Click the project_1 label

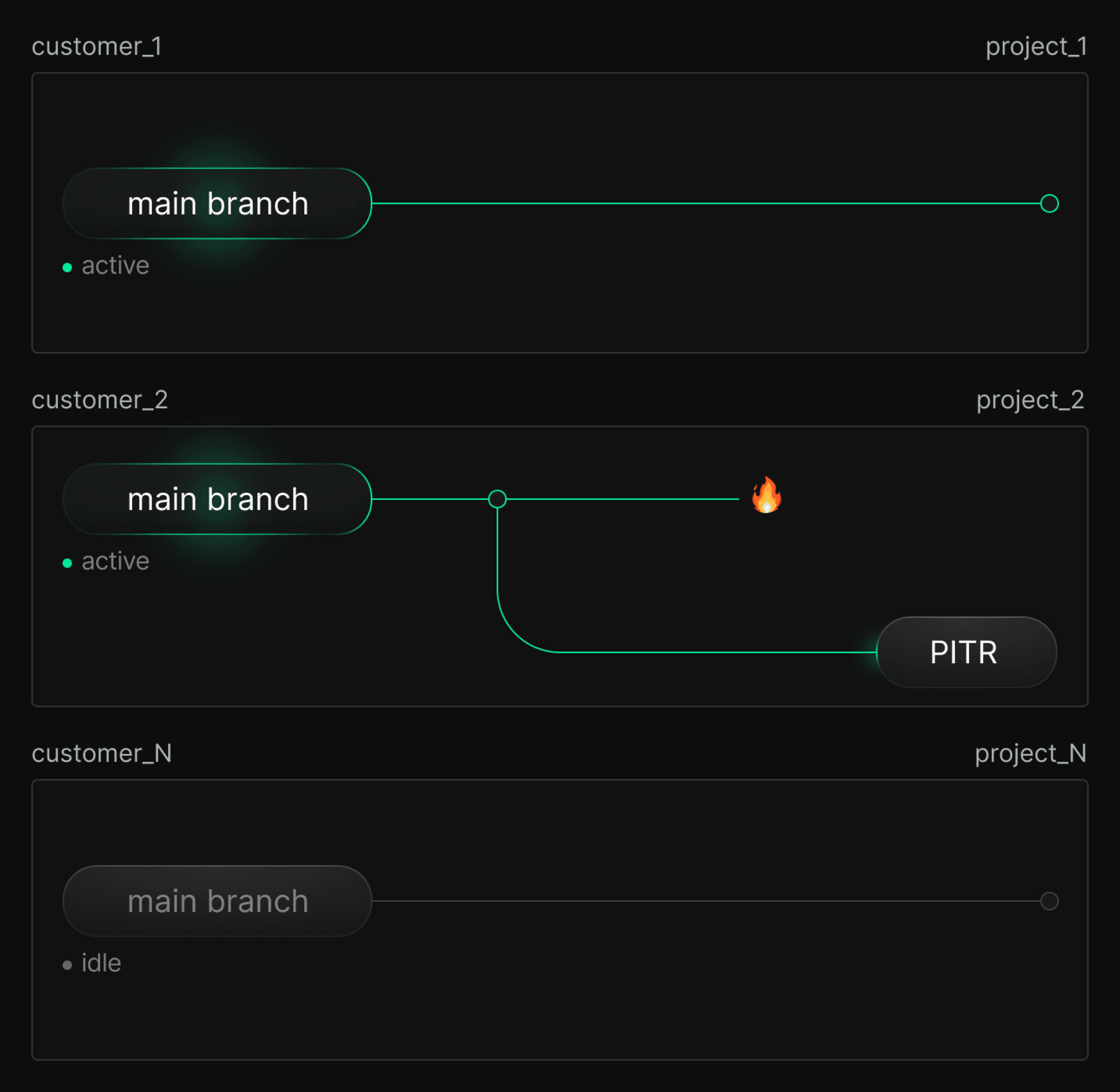click(1036, 47)
